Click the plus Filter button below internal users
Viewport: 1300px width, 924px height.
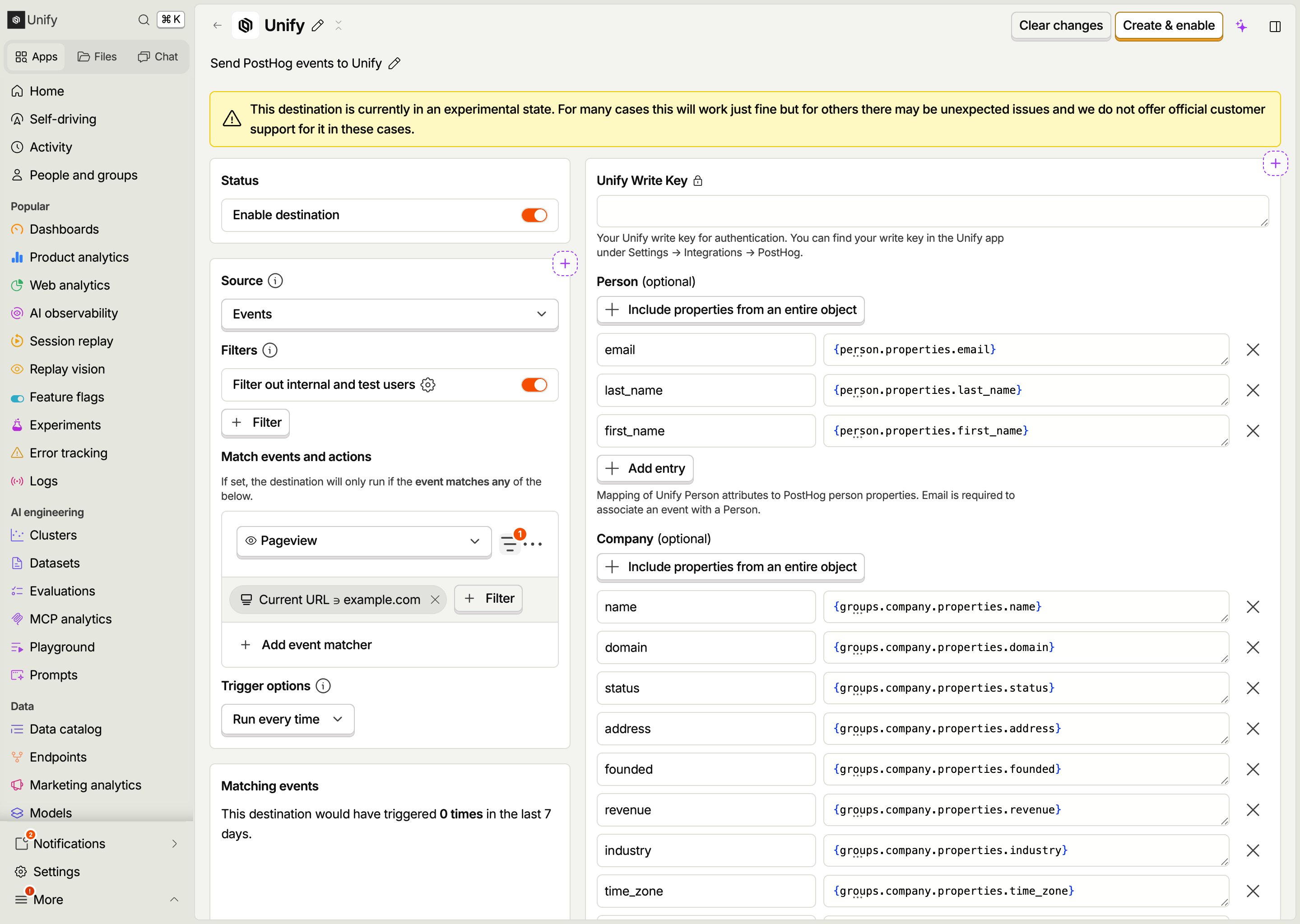click(255, 422)
